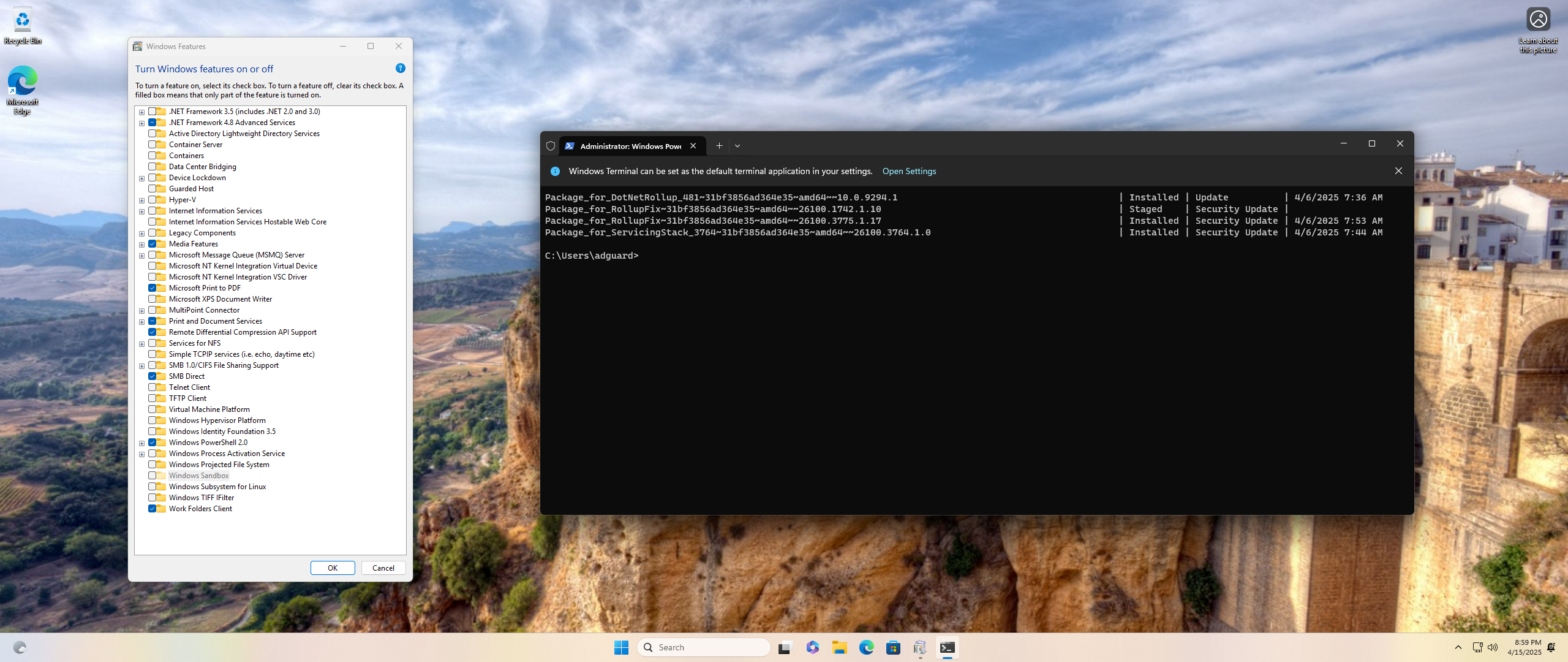Launch File Explorer from the taskbar
Viewport: 1568px width, 662px height.
[x=839, y=647]
